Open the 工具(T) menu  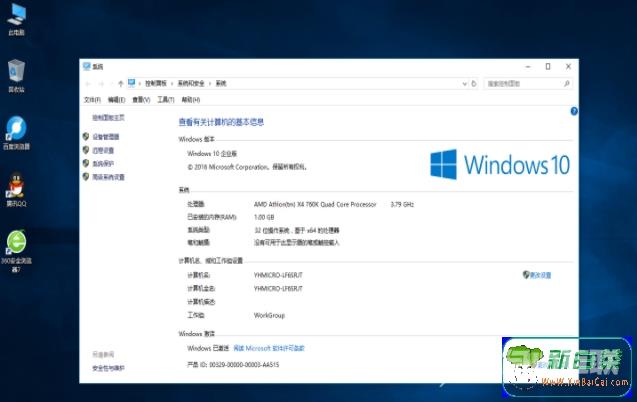tap(166, 100)
